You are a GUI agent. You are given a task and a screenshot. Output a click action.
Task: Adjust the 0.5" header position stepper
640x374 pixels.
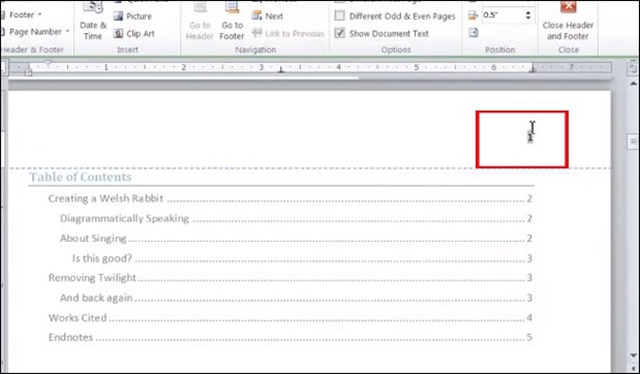click(x=528, y=16)
